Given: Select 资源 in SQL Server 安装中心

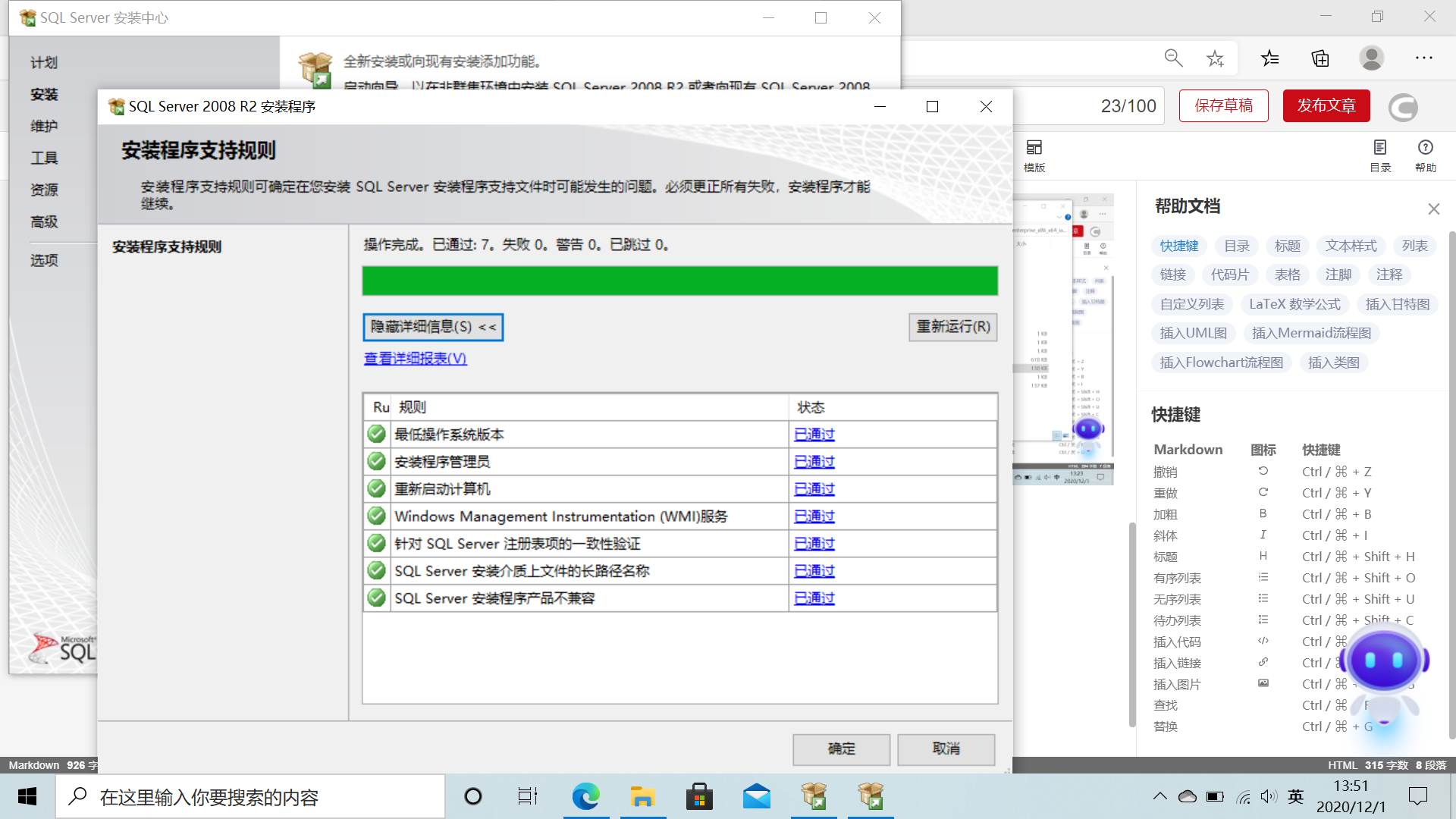Looking at the screenshot, I should (44, 190).
